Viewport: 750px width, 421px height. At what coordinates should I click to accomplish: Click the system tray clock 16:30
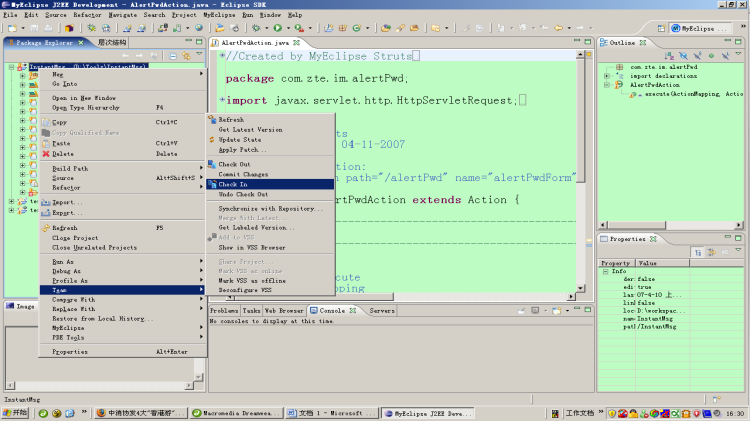tap(735, 413)
